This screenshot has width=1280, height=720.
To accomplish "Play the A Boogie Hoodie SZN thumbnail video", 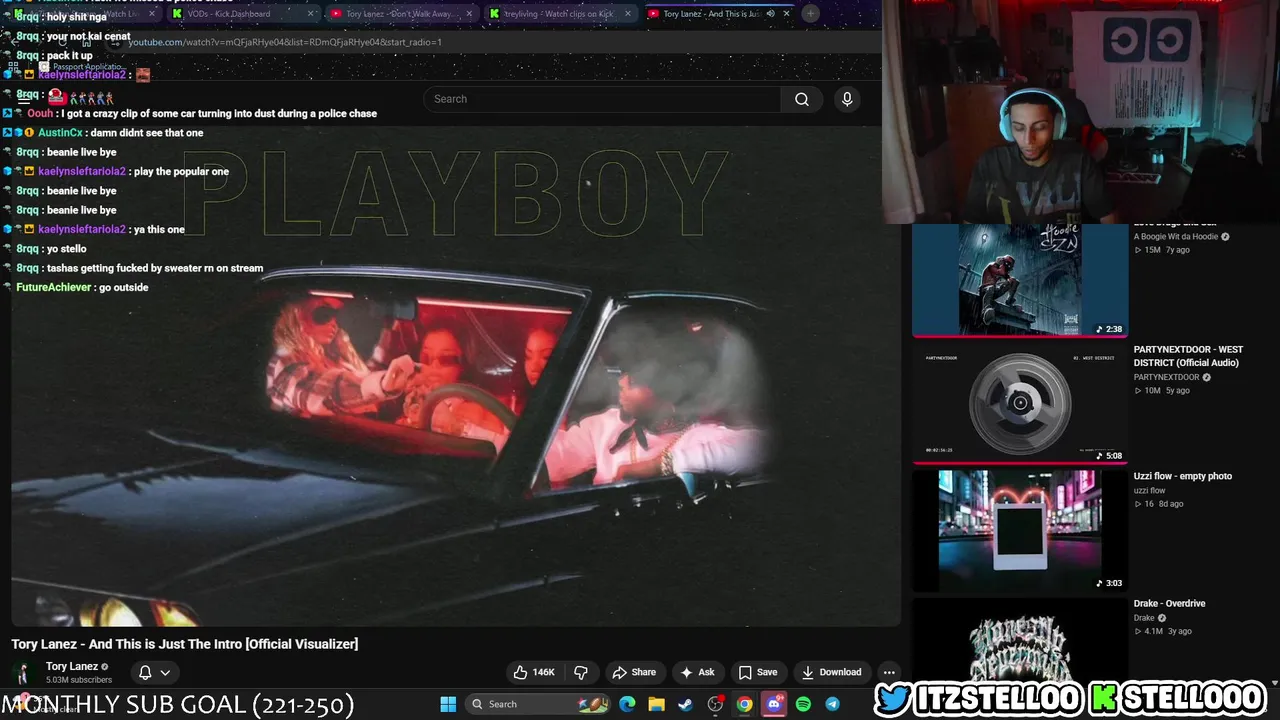I will (1020, 280).
